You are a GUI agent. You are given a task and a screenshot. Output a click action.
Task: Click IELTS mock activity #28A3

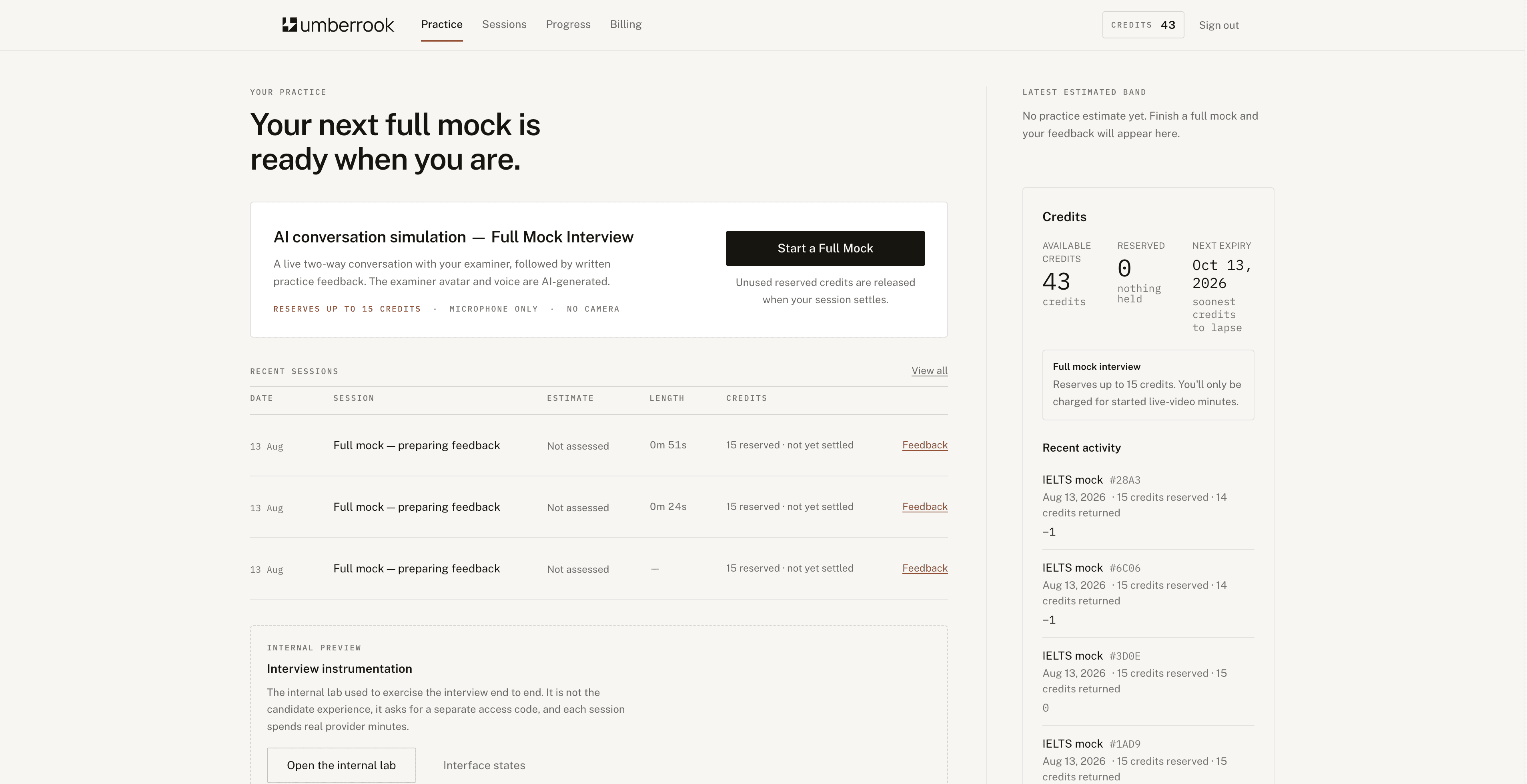(1148, 506)
